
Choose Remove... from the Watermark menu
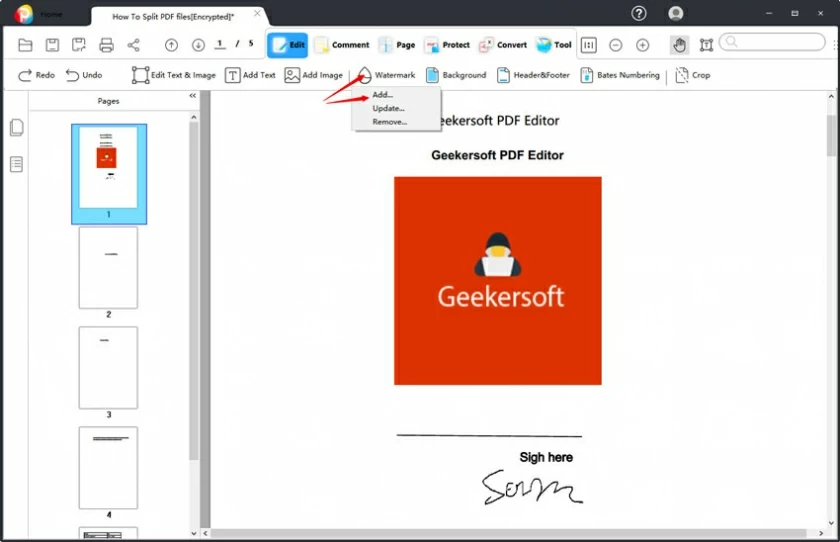[389, 122]
